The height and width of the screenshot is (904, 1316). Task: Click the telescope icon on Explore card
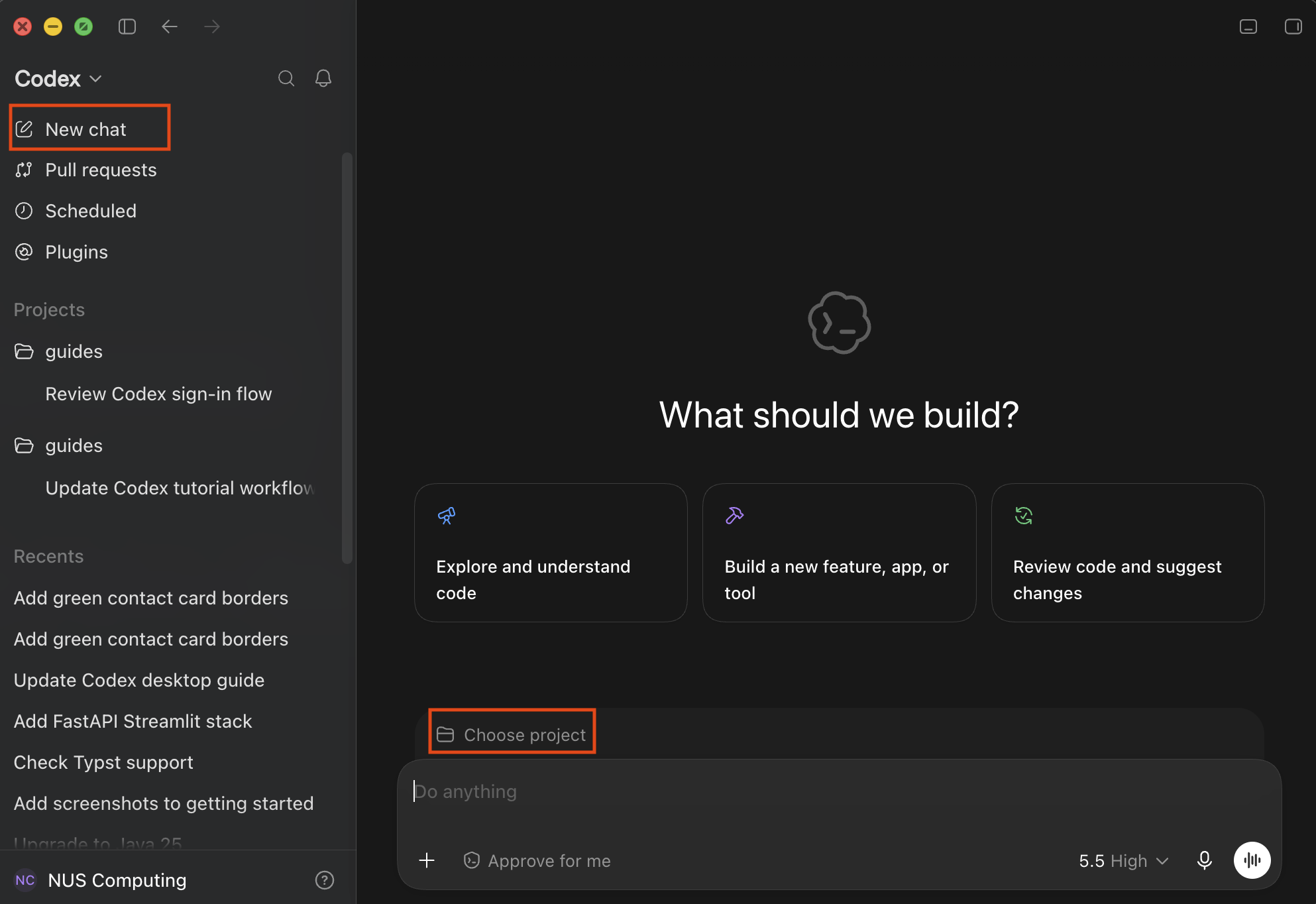447,516
